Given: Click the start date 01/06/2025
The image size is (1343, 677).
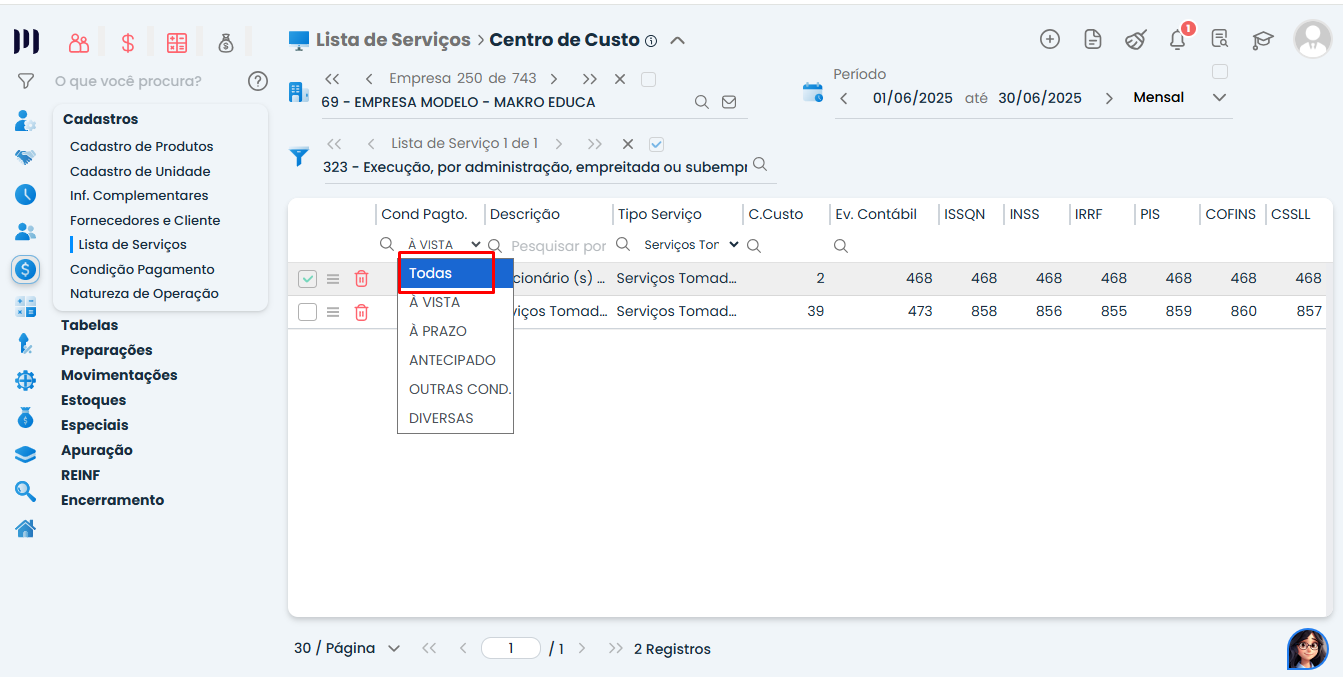Looking at the screenshot, I should tap(913, 98).
